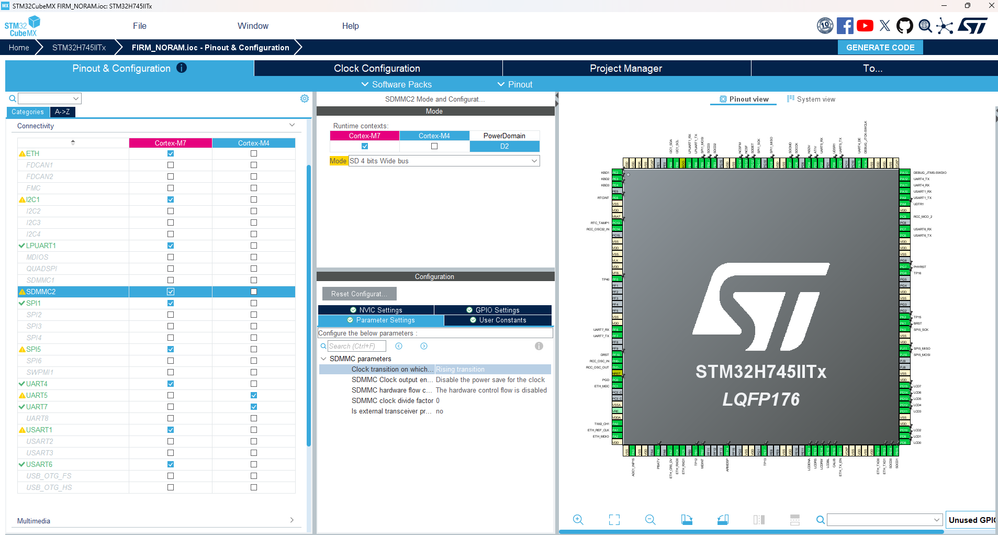The image size is (998, 535).
Task: Click the magnifier search icon in header
Action: coord(925,26)
